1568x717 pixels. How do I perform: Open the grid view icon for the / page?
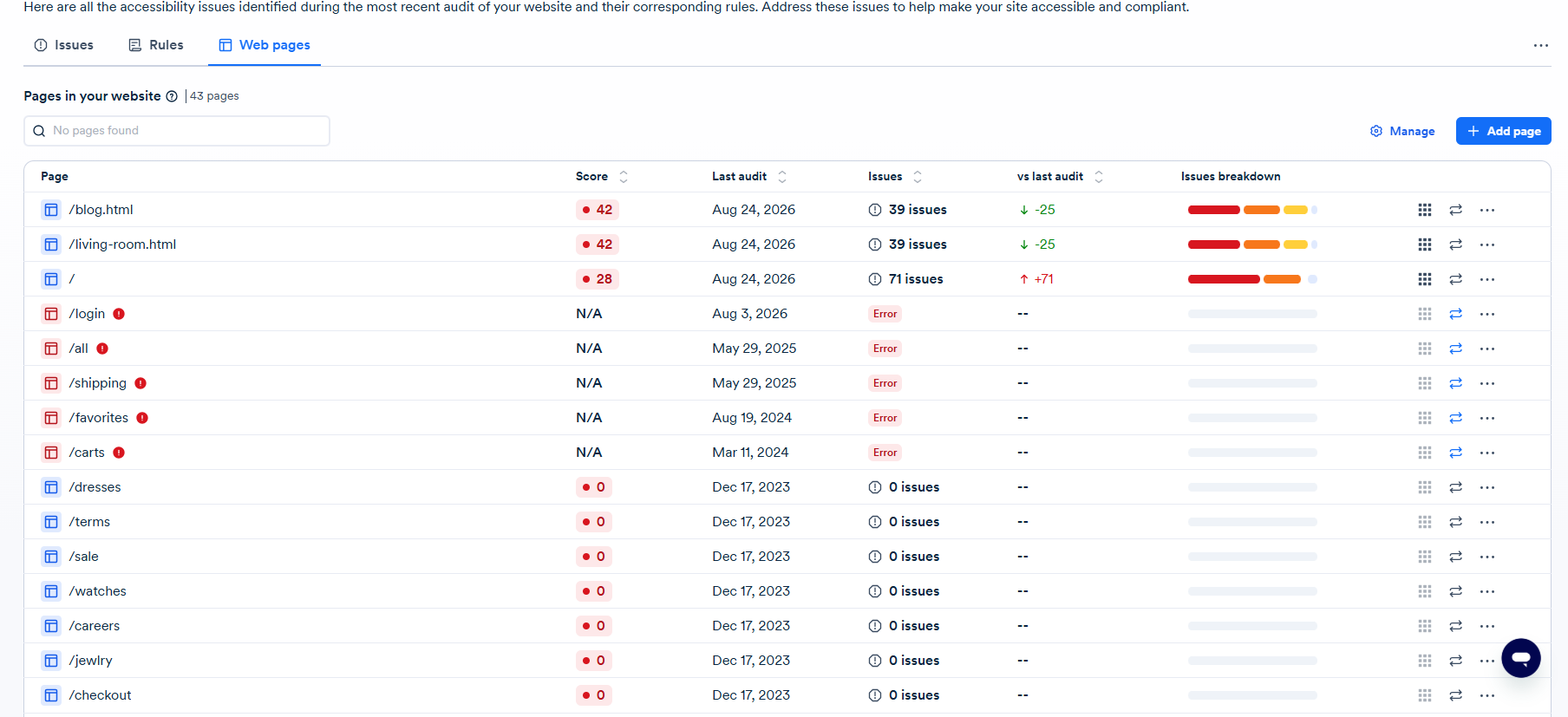point(1424,279)
